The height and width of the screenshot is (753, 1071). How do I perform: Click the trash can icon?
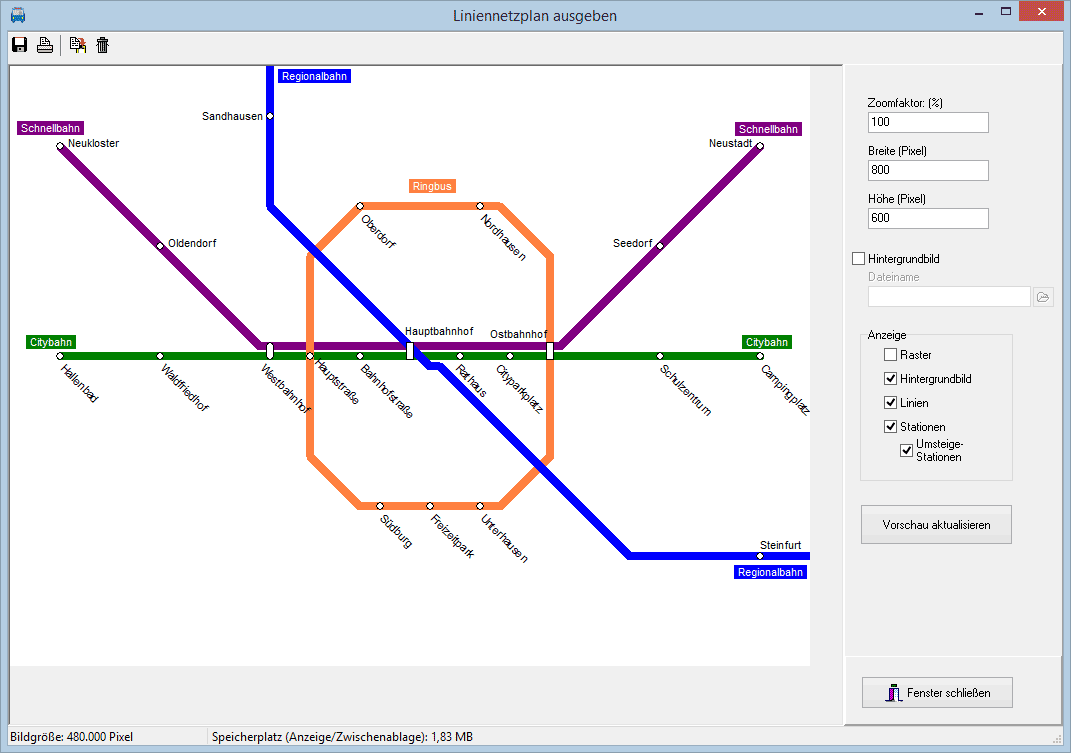coord(102,45)
